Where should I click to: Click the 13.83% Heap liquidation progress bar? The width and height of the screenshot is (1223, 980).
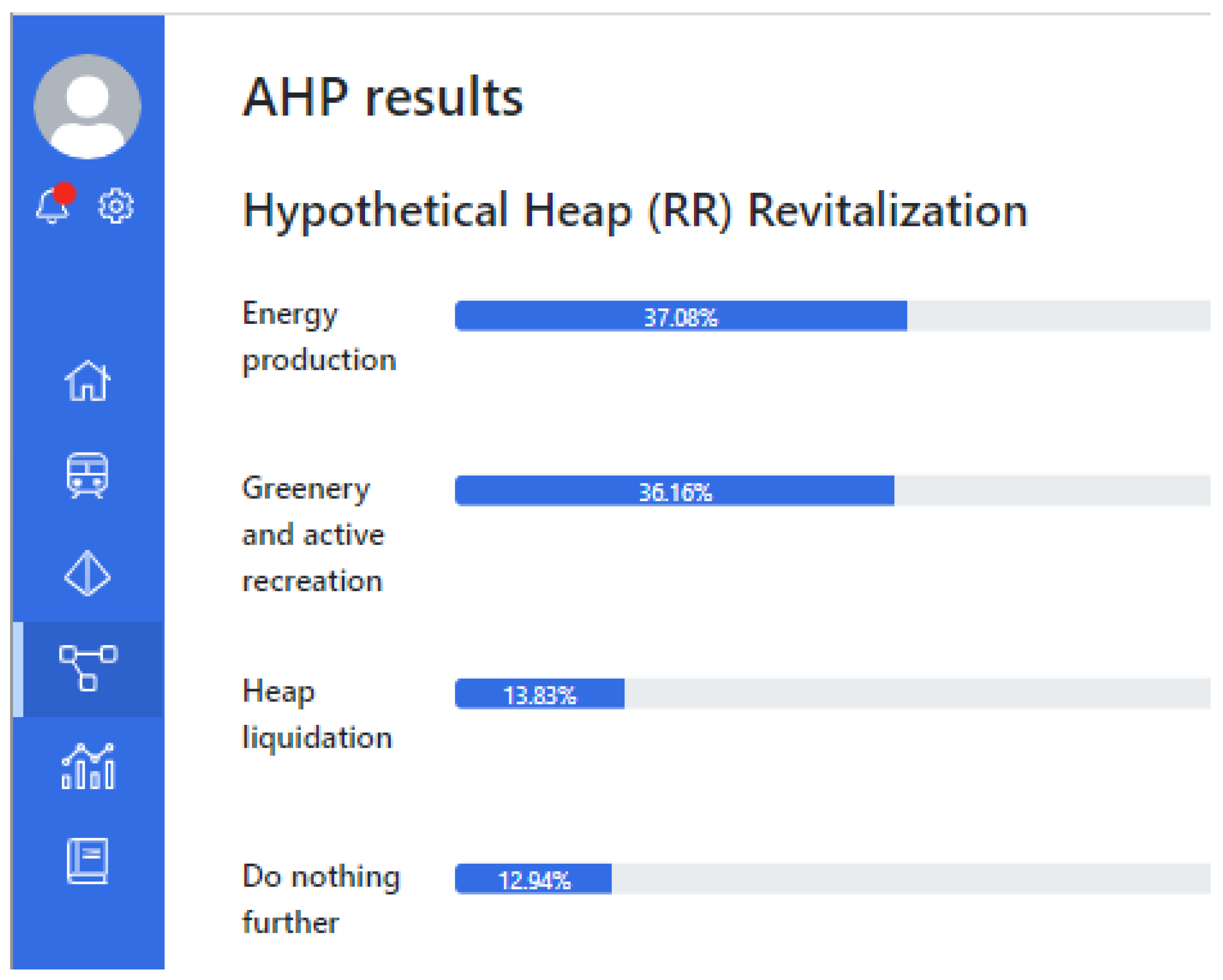540,694
